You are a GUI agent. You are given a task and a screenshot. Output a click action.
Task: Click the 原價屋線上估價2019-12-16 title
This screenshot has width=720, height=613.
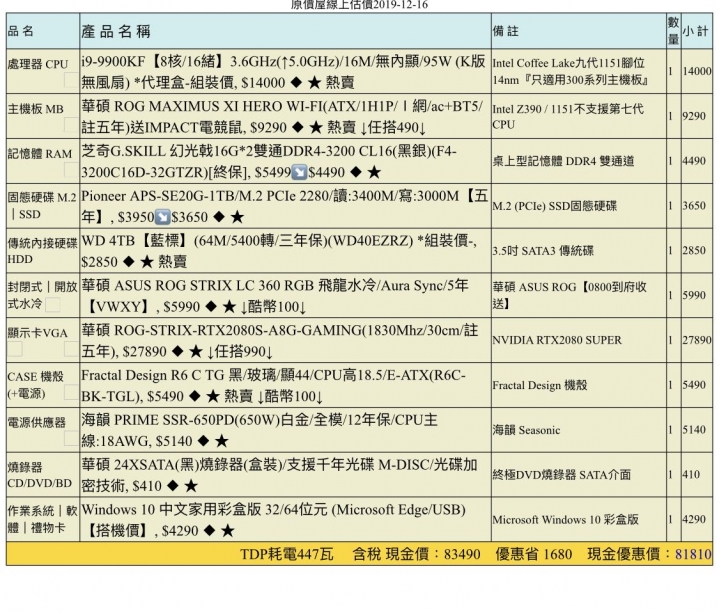tap(360, 5)
